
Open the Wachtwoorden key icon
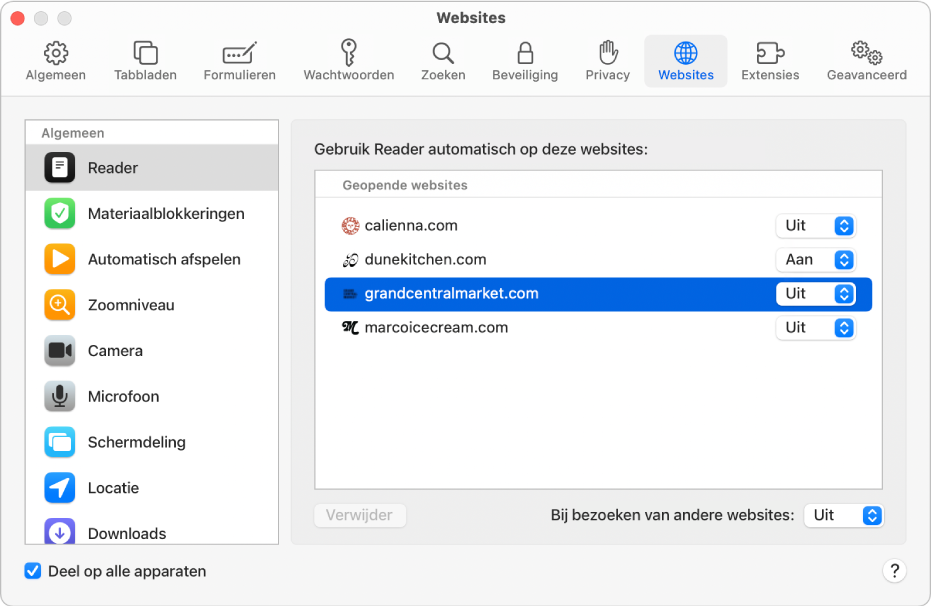pyautogui.click(x=349, y=52)
